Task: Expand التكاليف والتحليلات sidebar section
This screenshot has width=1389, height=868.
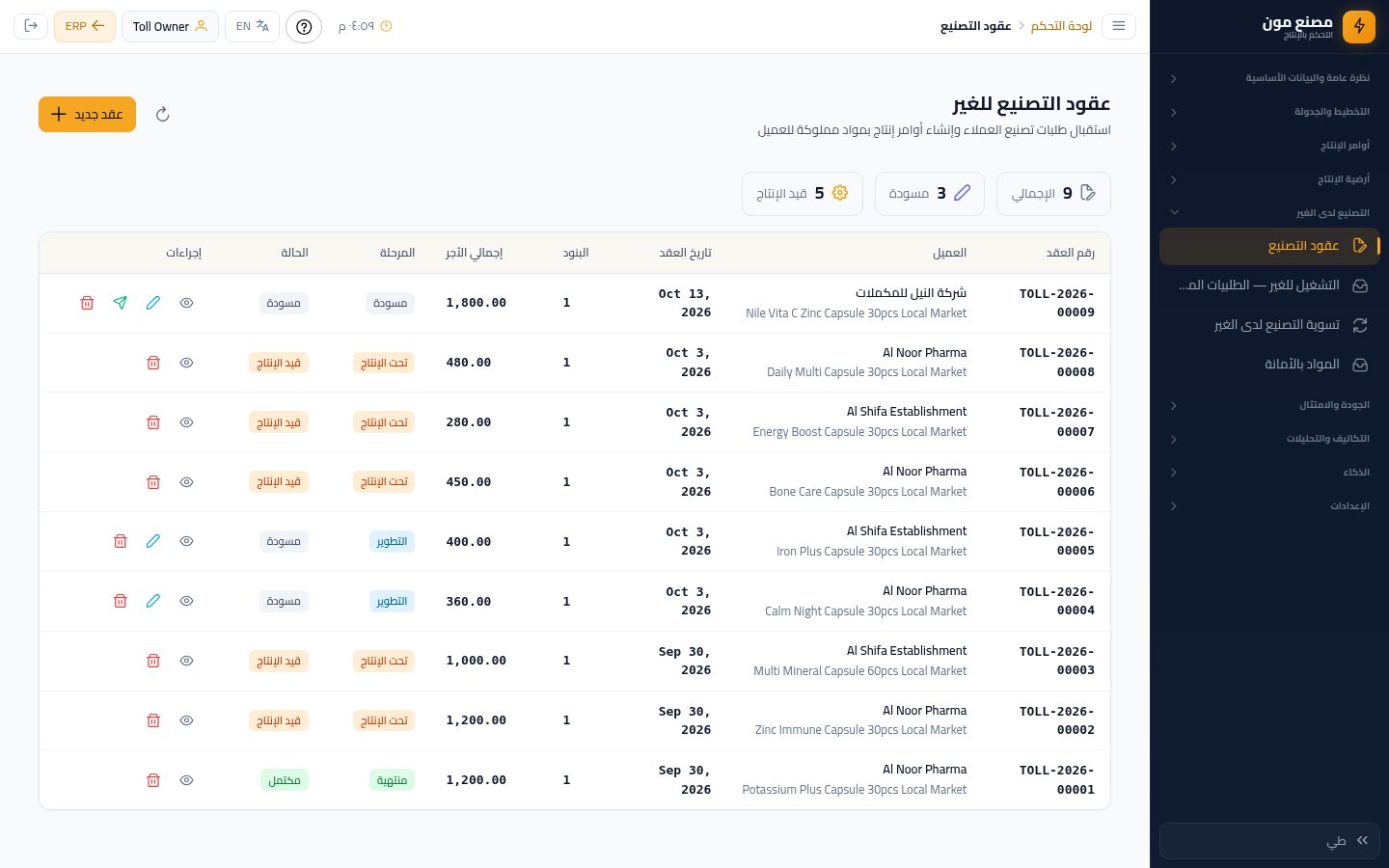Action: pyautogui.click(x=1269, y=439)
